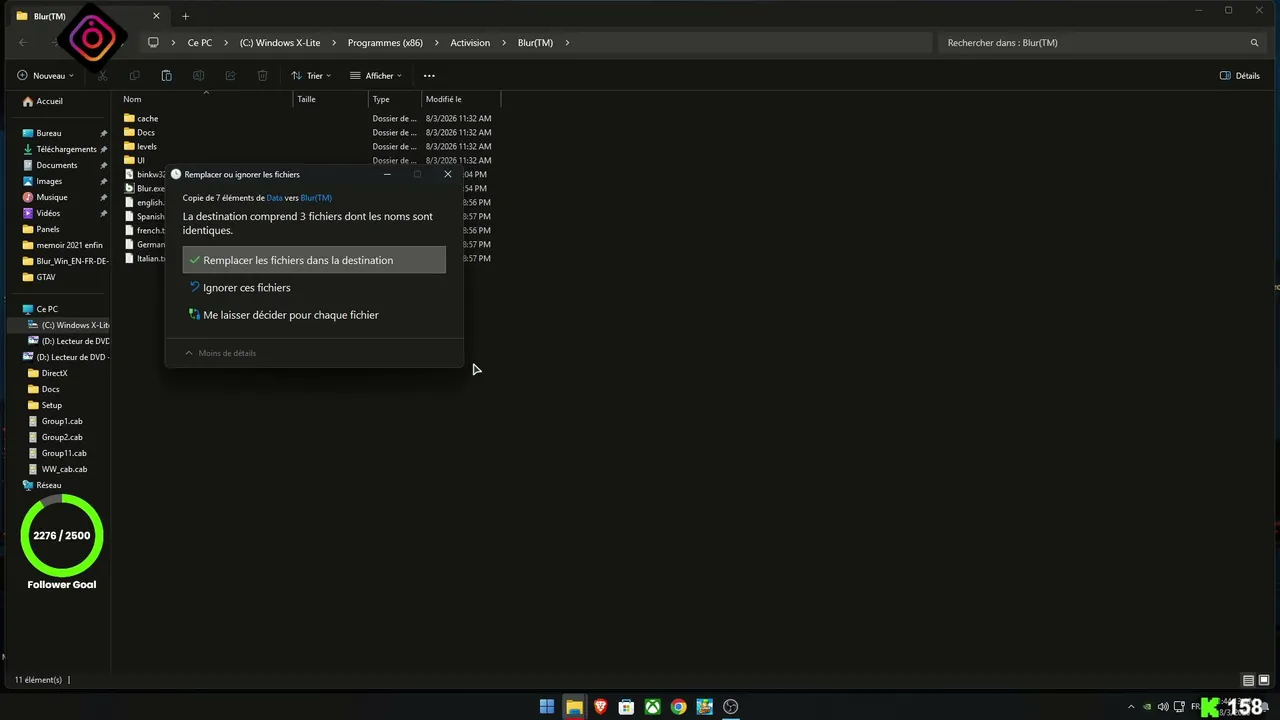Navigate to Ce PC breadcrumb in address bar

pos(200,43)
